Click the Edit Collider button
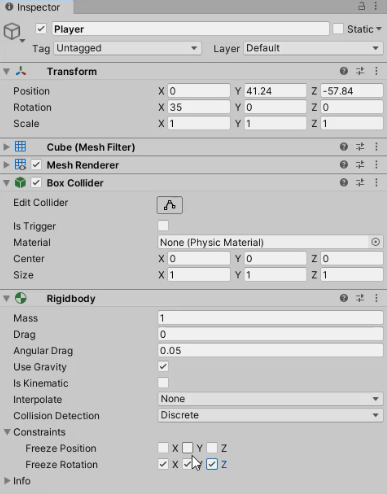The width and height of the screenshot is (387, 494). click(170, 205)
